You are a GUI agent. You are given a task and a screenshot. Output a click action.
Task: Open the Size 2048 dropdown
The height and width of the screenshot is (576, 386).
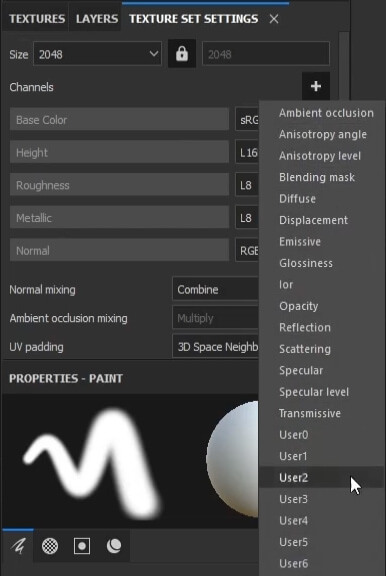point(97,54)
